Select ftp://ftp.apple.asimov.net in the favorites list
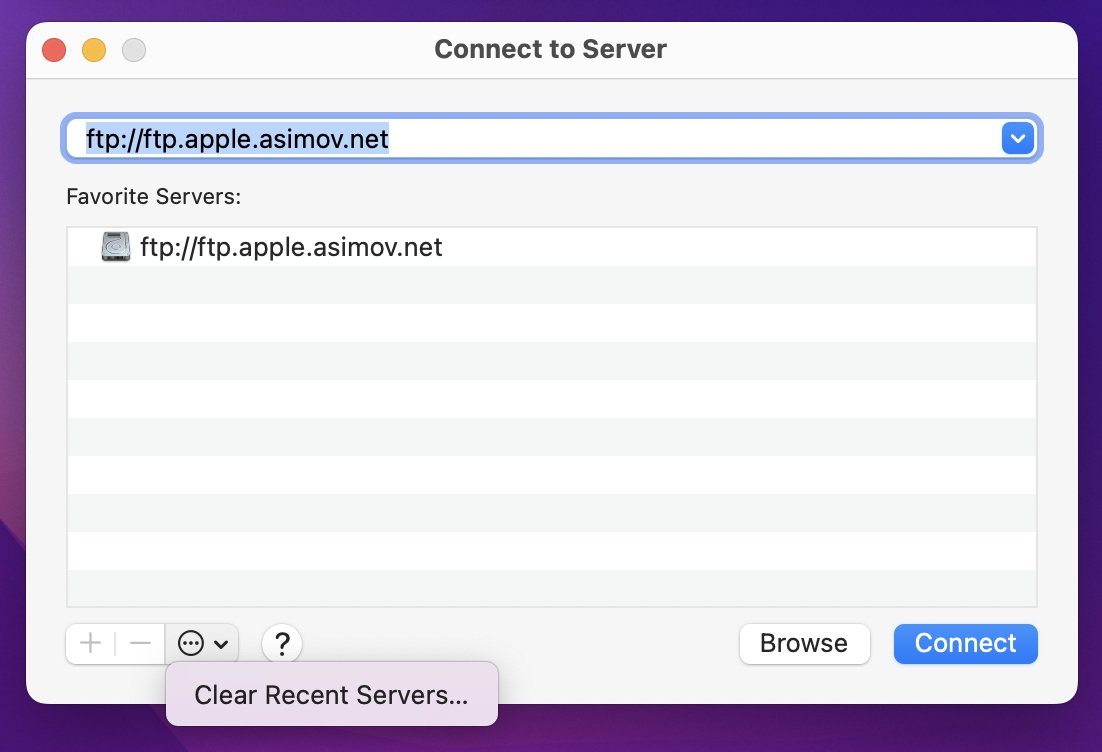Screen dimensions: 1102x752 (x=291, y=247)
